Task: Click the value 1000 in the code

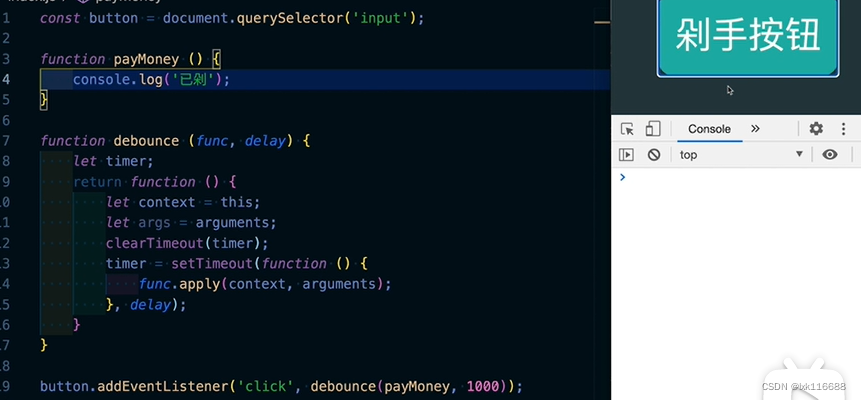Action: 483,387
